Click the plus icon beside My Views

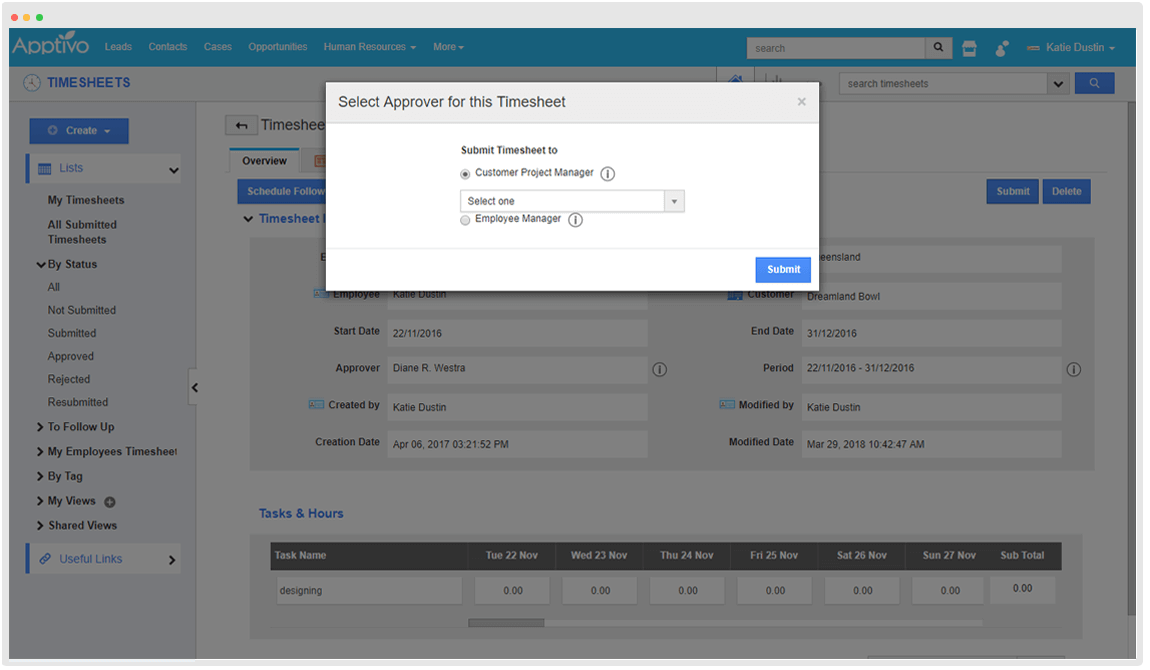click(110, 502)
